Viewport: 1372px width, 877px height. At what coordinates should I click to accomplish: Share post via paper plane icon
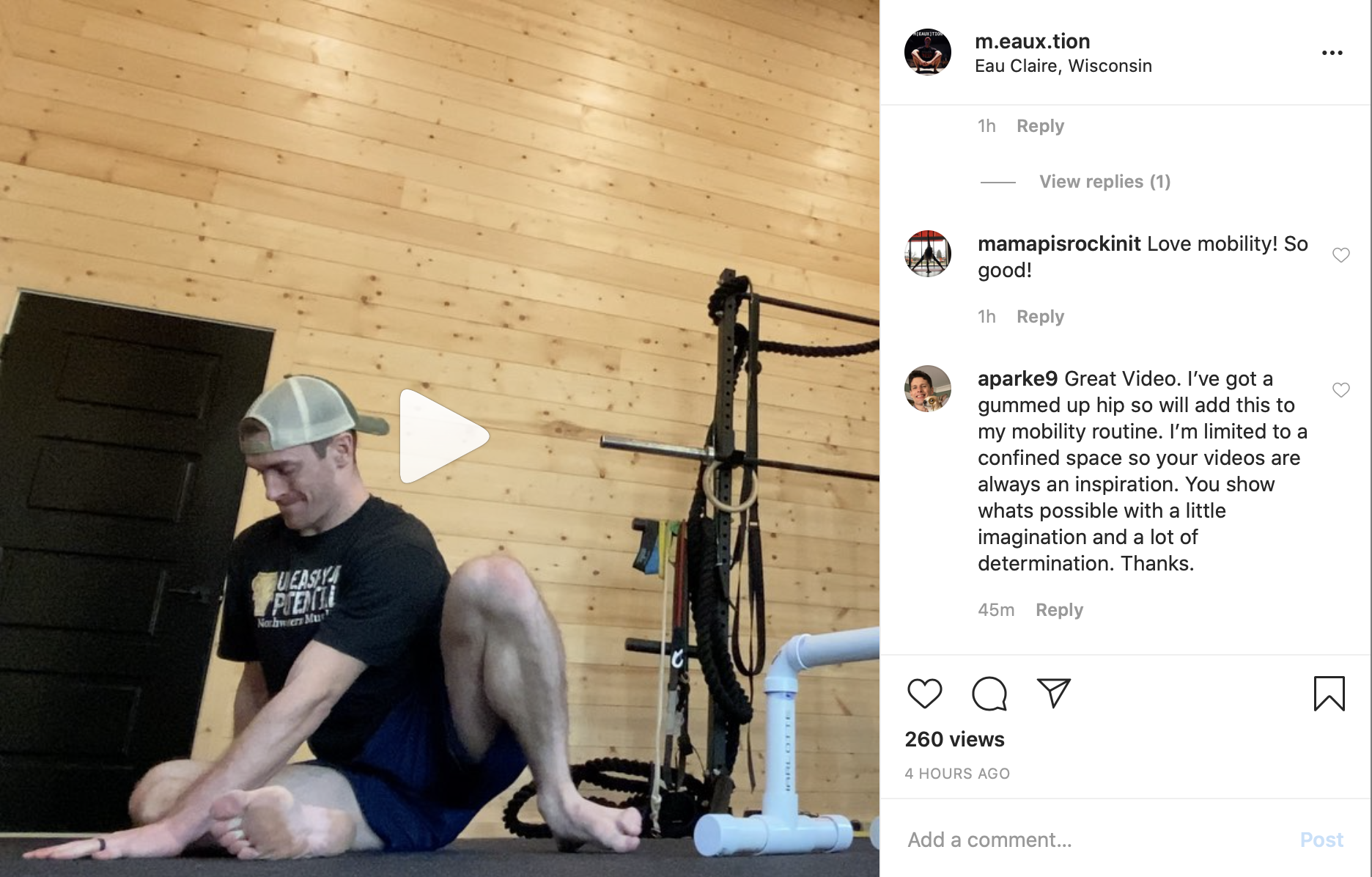tap(1054, 693)
